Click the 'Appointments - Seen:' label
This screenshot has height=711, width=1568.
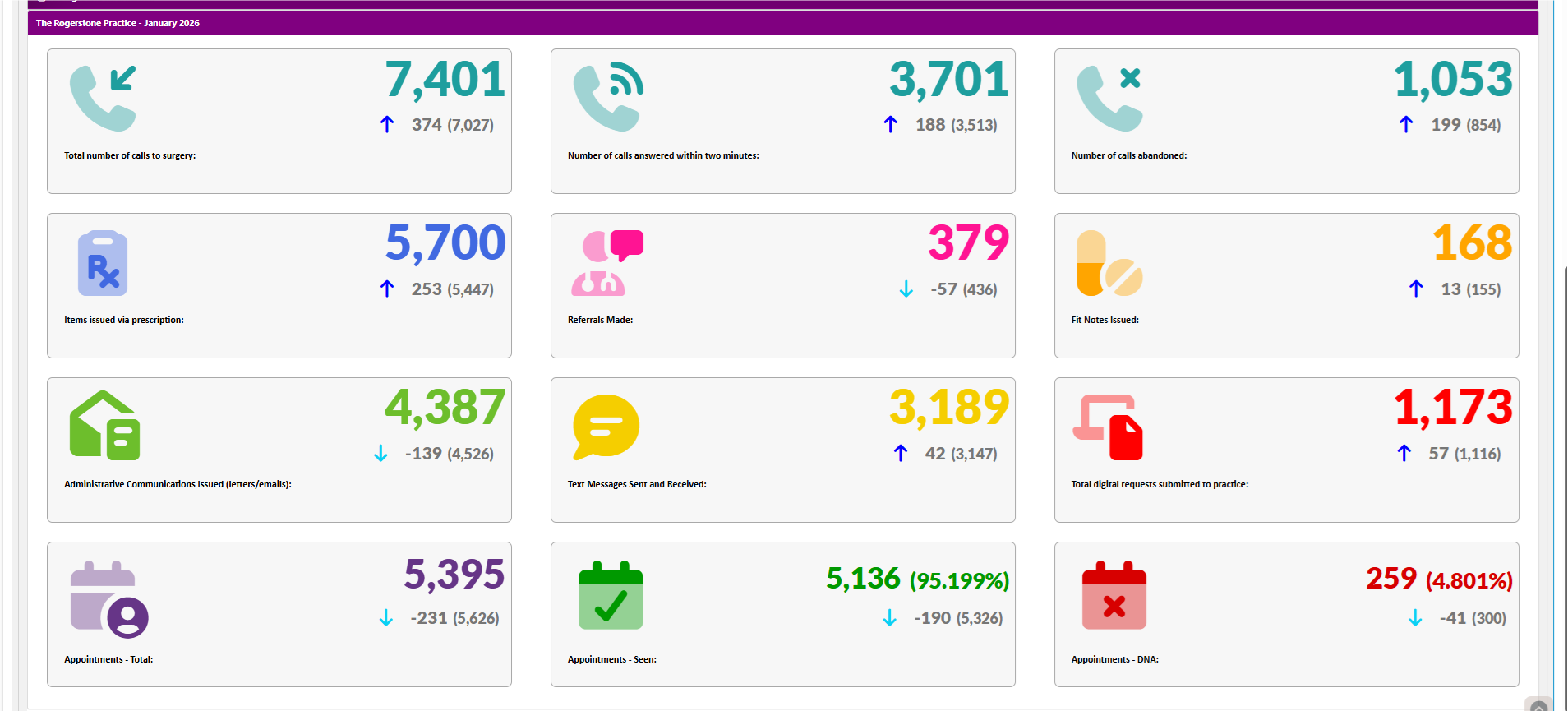[611, 659]
